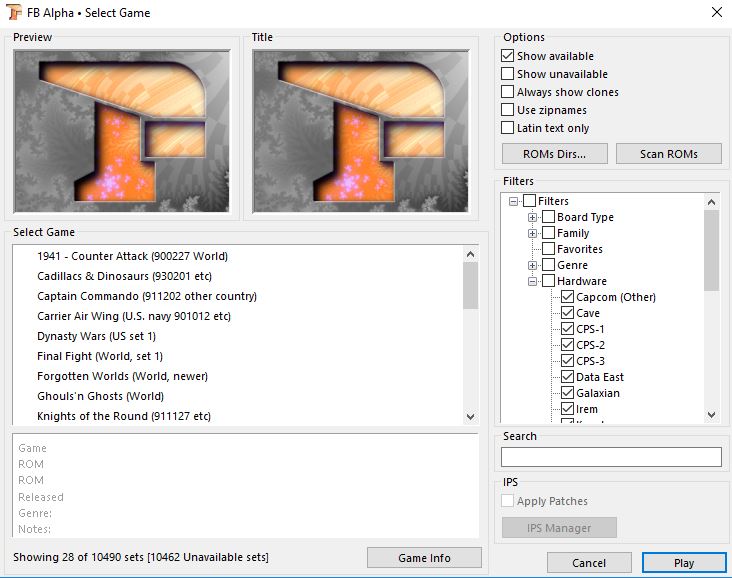
Task: Toggle the Favorites filter checkbox
Action: (549, 249)
